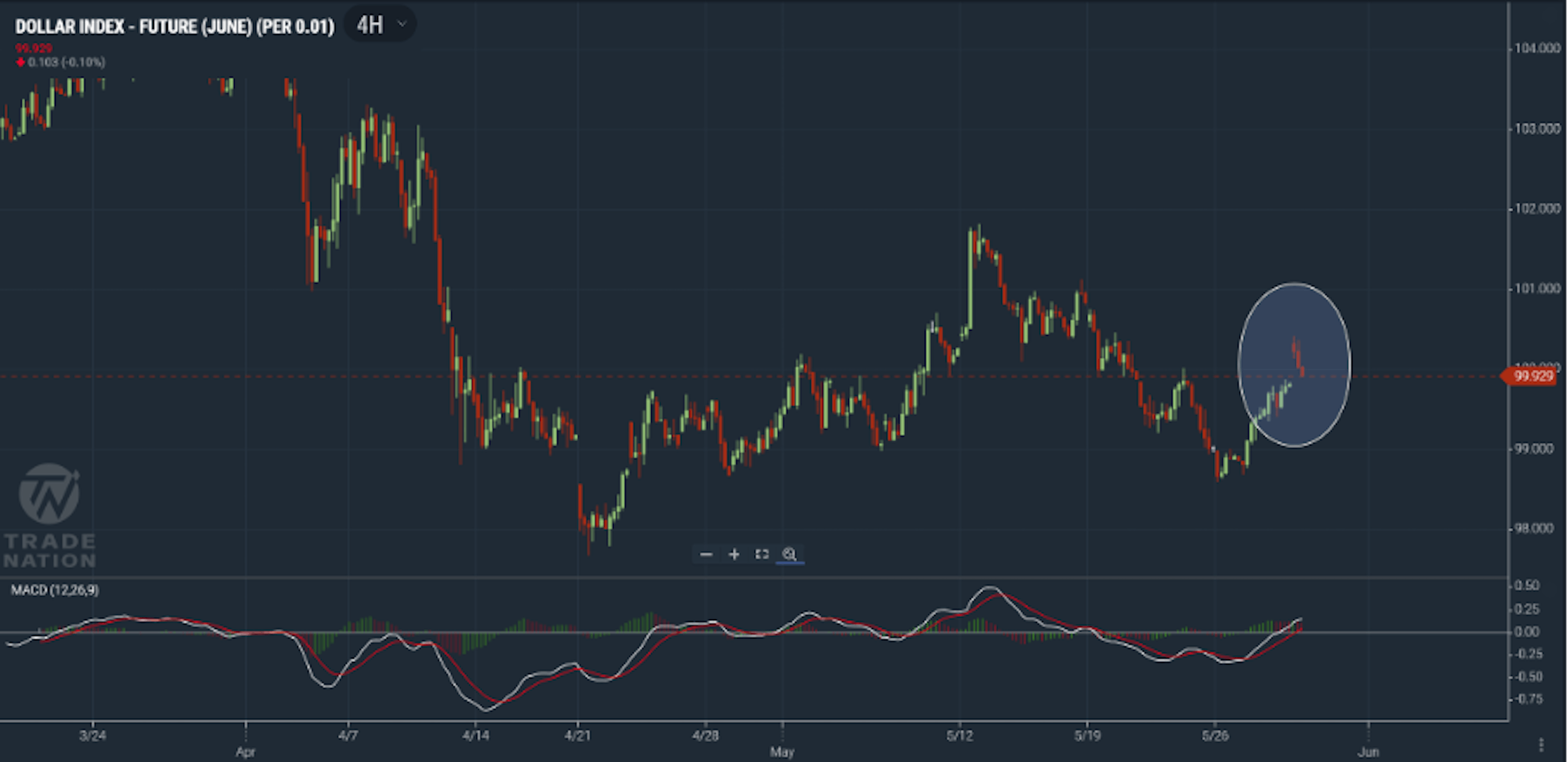Click the 5/12 date axis label

click(x=960, y=735)
